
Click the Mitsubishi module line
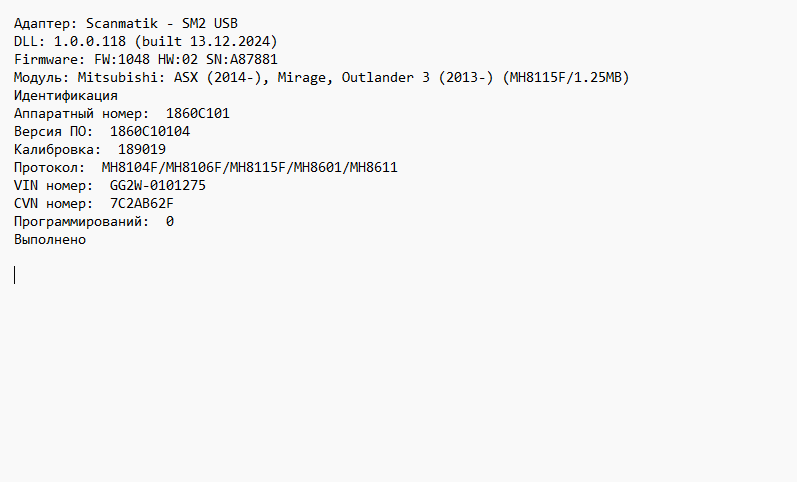pyautogui.click(x=320, y=77)
